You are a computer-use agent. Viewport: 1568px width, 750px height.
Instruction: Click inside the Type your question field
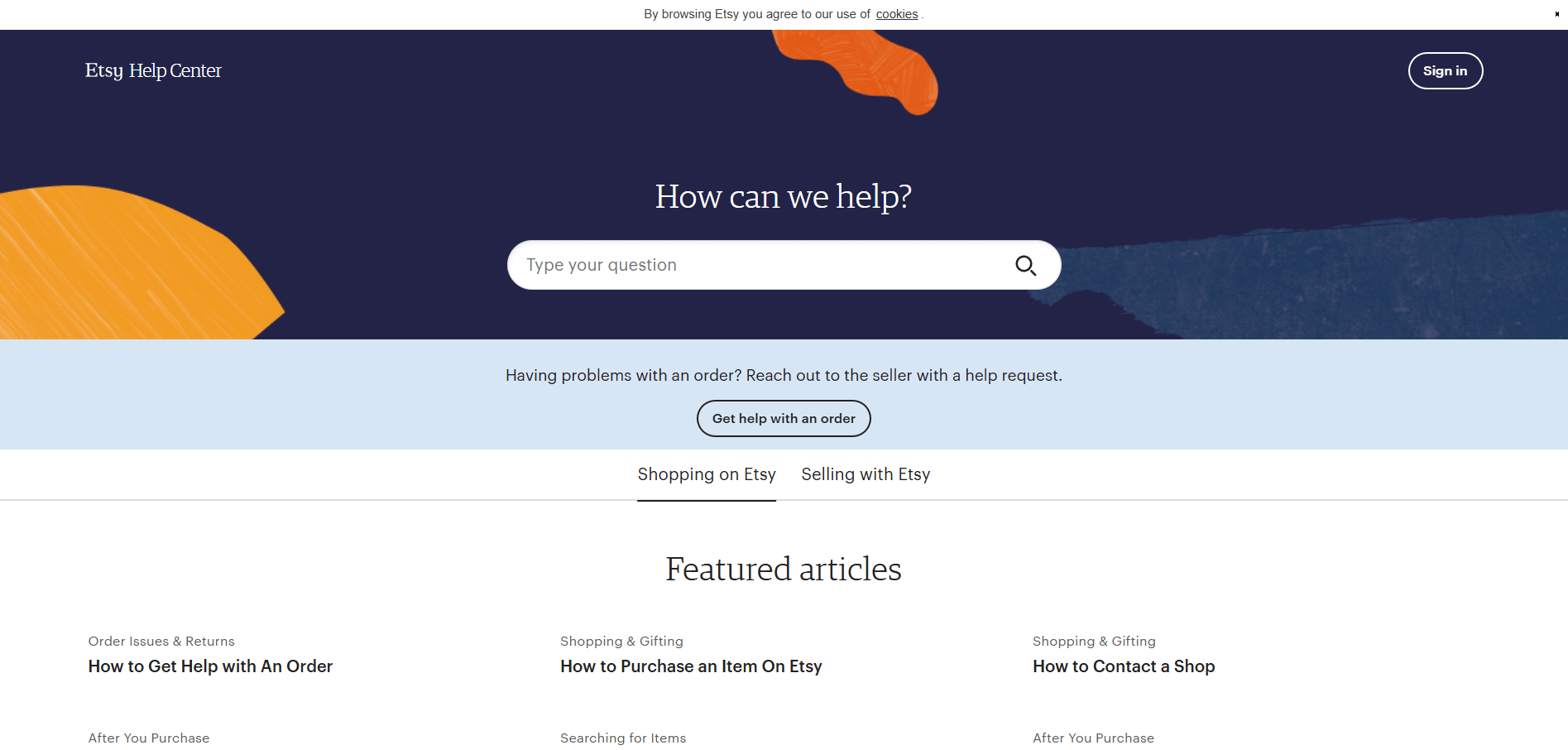745,265
